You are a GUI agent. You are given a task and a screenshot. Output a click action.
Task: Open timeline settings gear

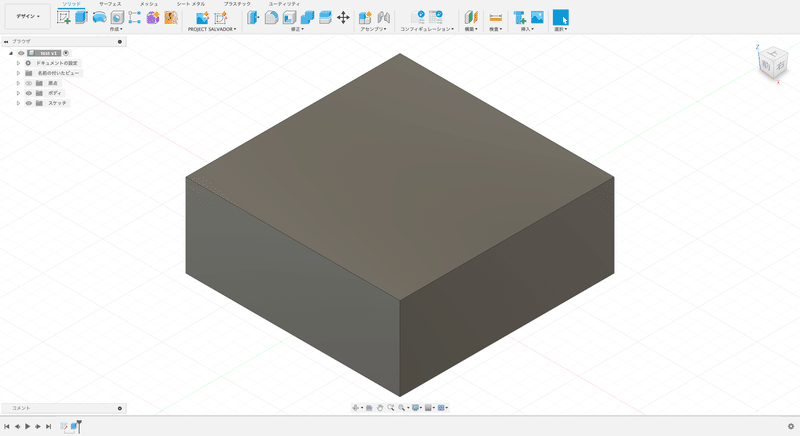pos(791,426)
